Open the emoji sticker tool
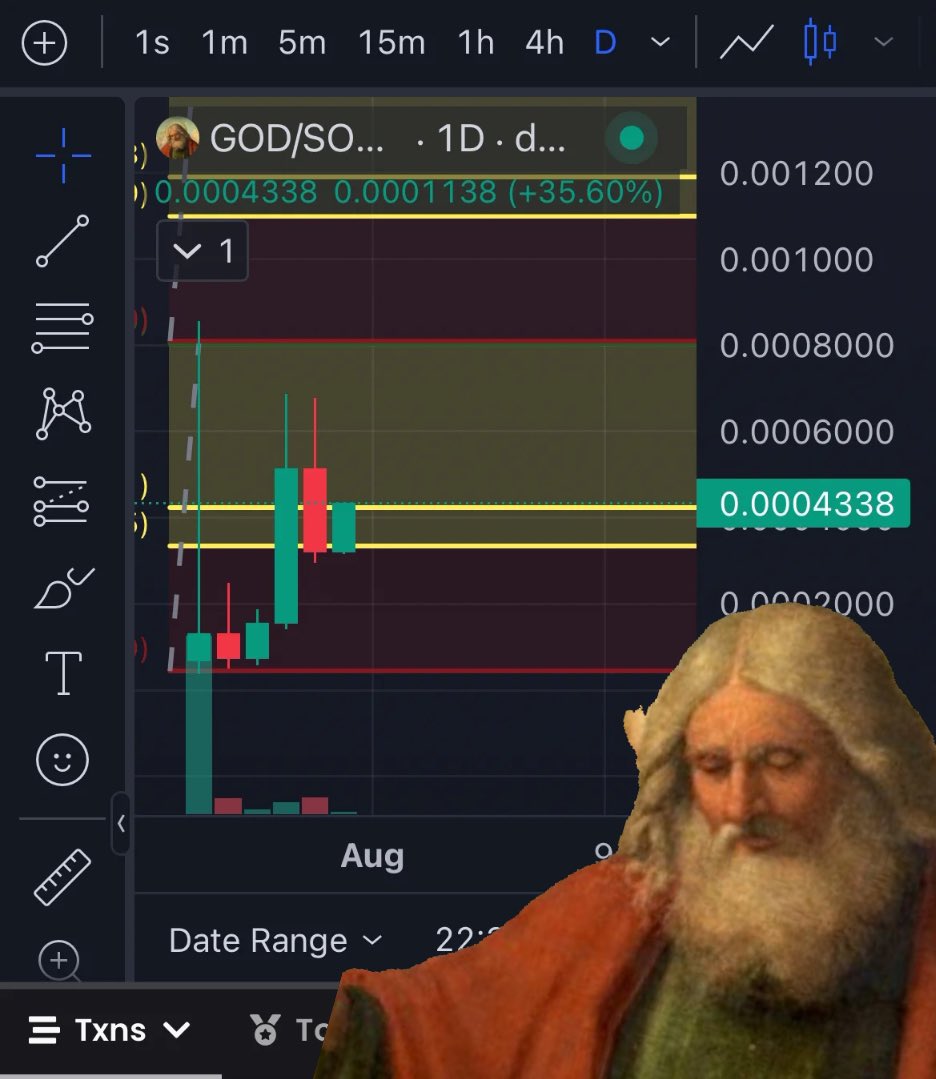 coord(62,760)
